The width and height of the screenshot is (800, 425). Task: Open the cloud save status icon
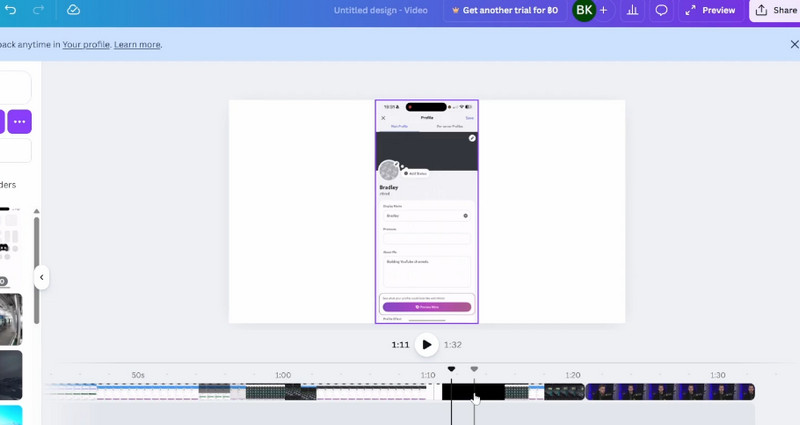pos(73,10)
